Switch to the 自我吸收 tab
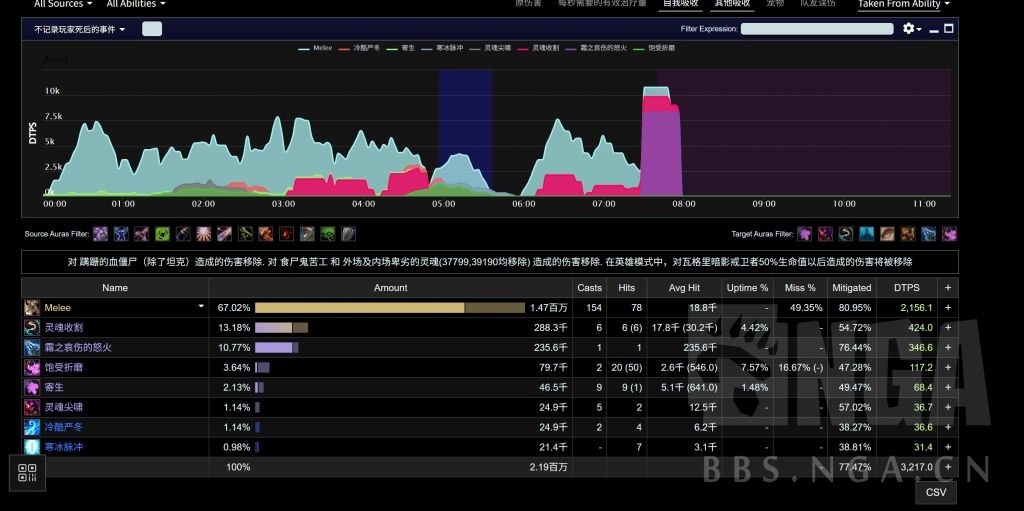The width and height of the screenshot is (1024, 511). [x=680, y=4]
